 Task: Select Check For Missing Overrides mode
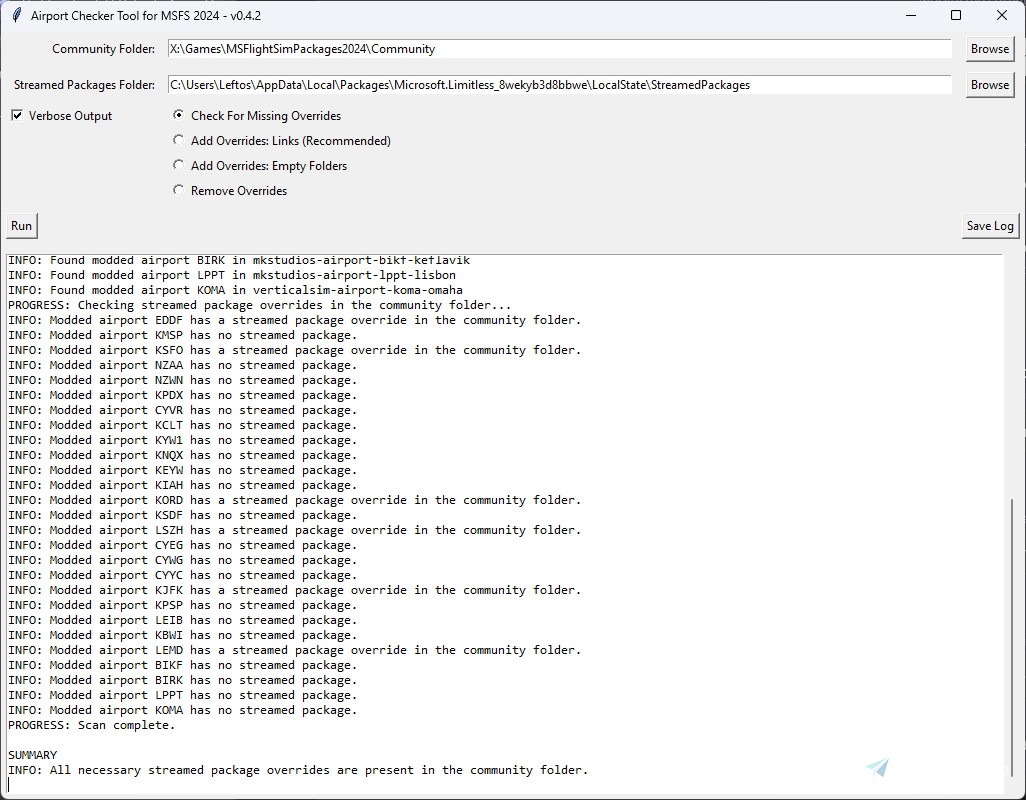click(178, 115)
